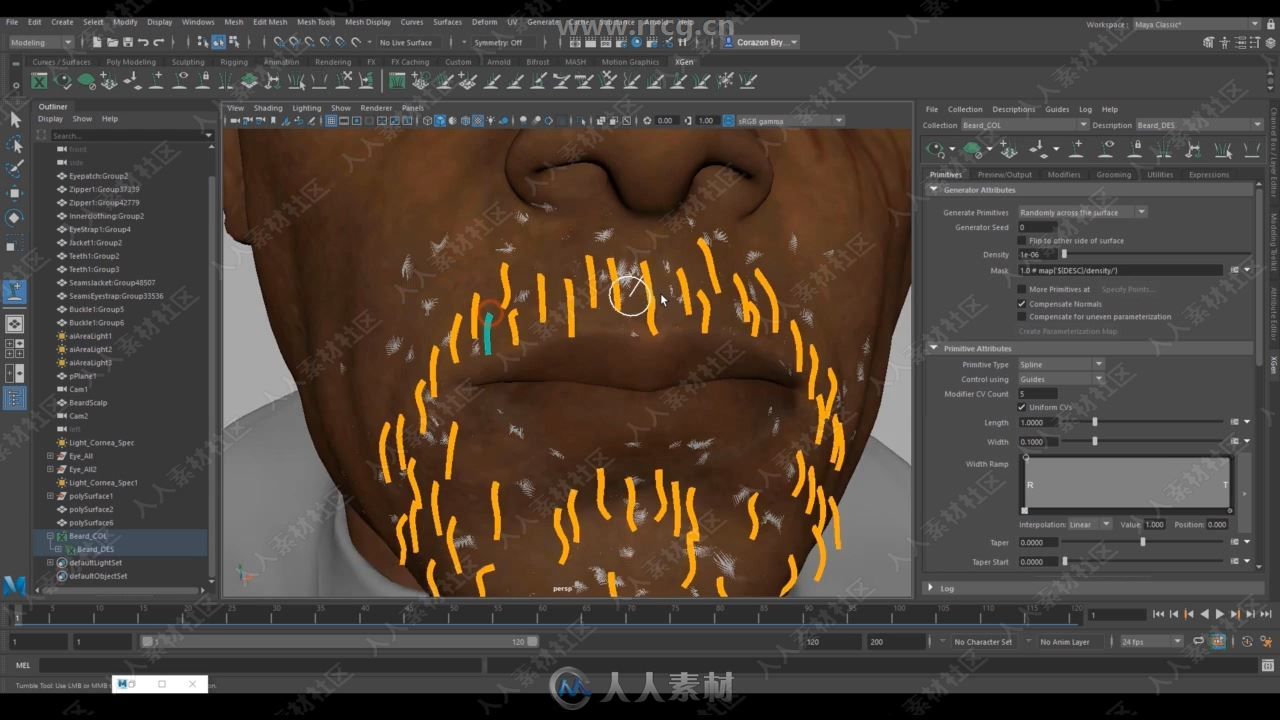Click the Density Mask expression editor icon
The height and width of the screenshot is (720, 1280).
pos(1234,270)
